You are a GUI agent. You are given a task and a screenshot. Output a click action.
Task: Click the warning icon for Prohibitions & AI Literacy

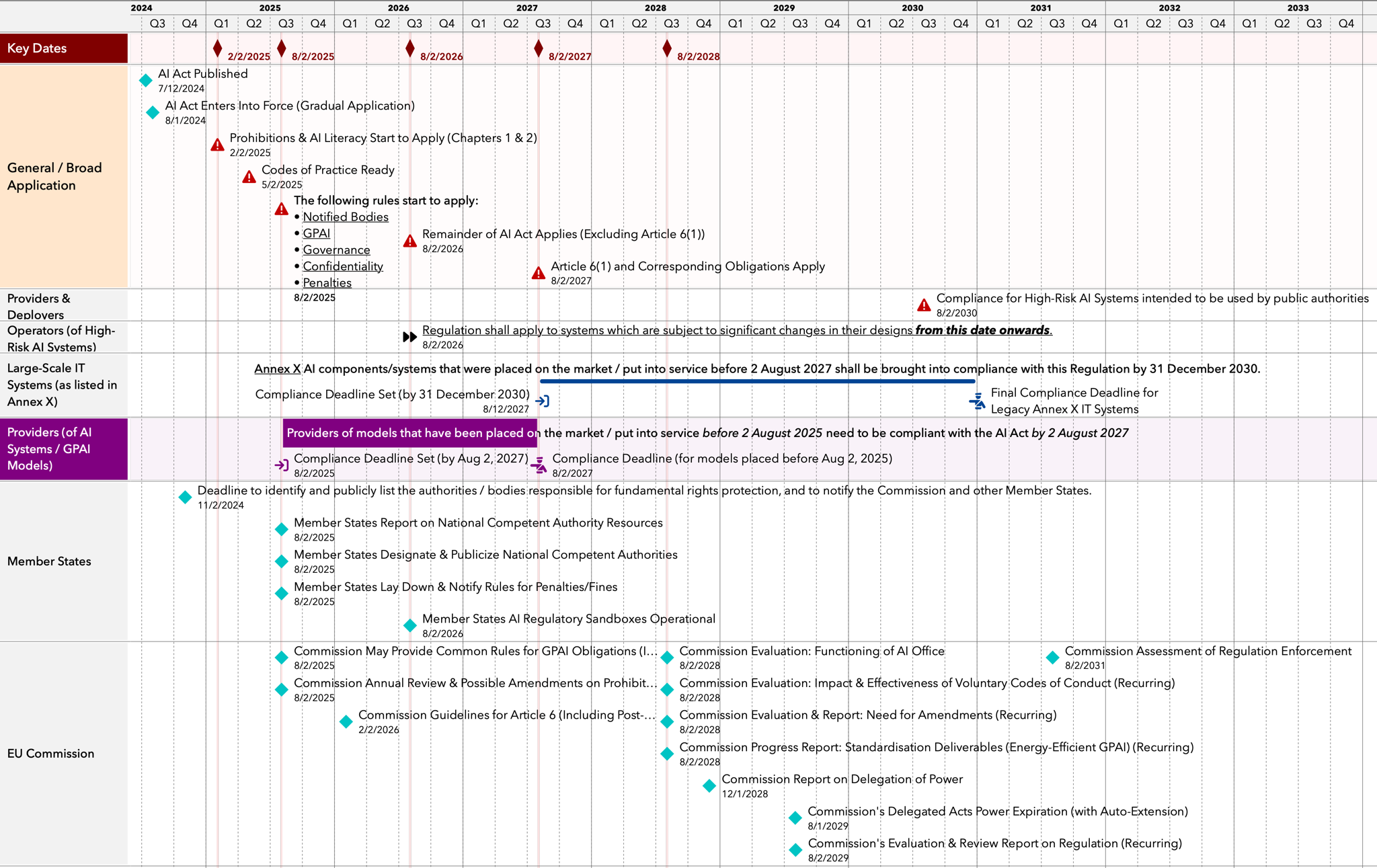(217, 145)
